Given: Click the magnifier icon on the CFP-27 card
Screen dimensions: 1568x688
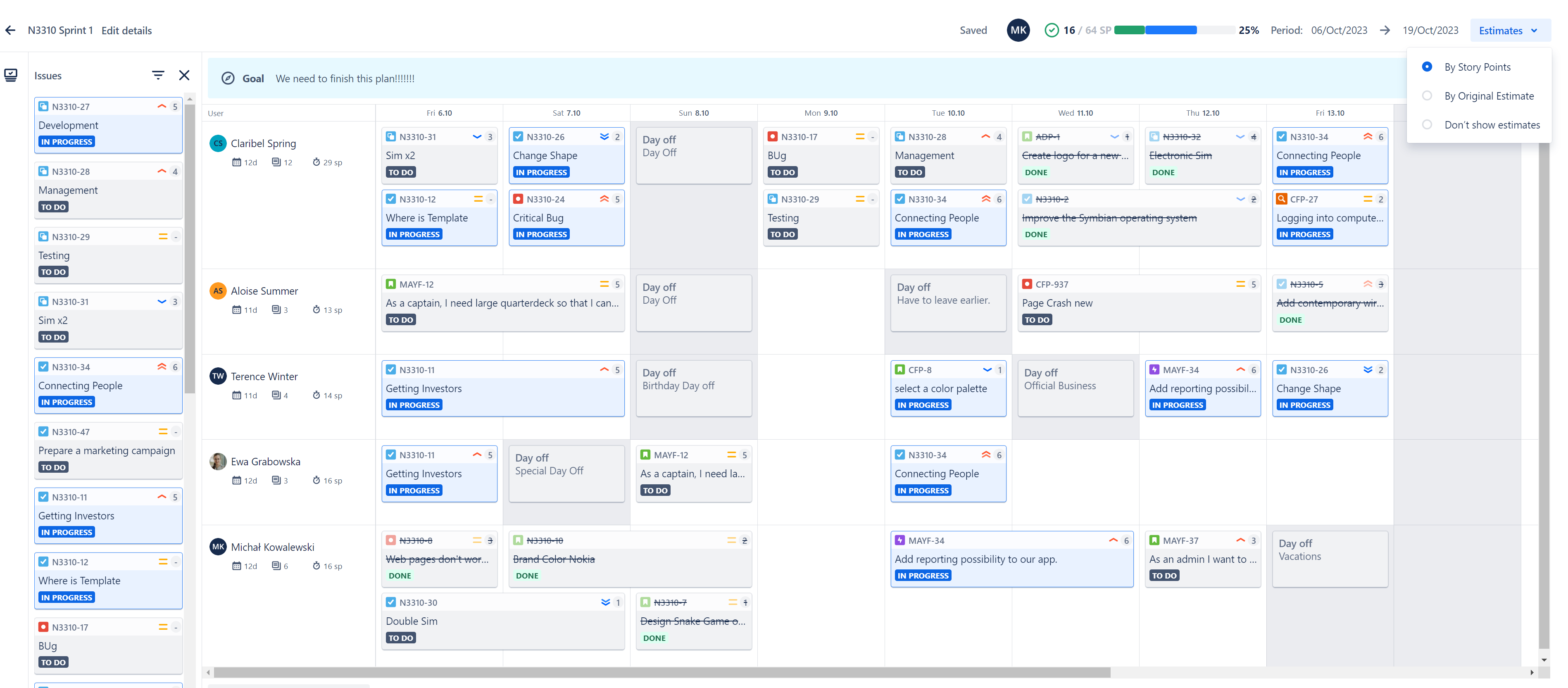Looking at the screenshot, I should (x=1282, y=198).
